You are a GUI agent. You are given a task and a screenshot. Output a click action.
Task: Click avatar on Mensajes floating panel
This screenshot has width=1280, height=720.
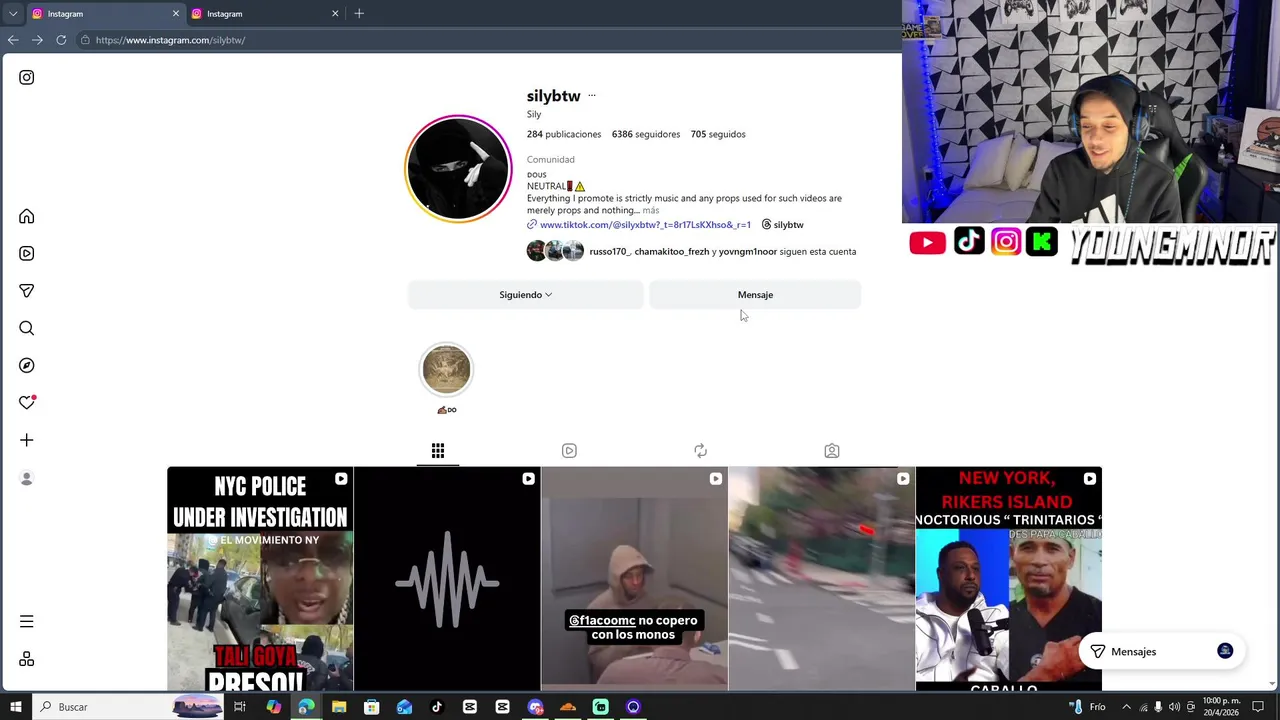click(1225, 651)
